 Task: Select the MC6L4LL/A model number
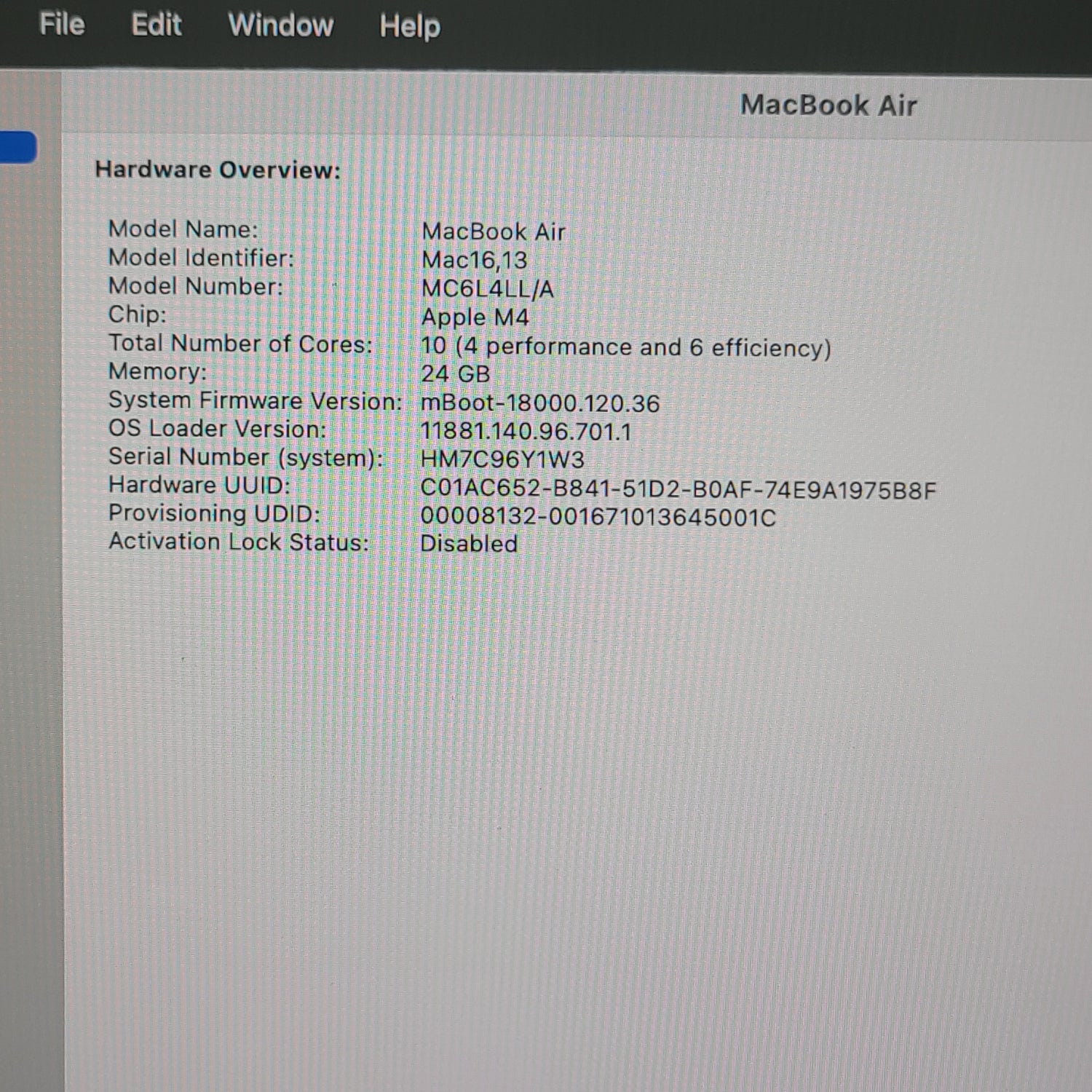(488, 289)
